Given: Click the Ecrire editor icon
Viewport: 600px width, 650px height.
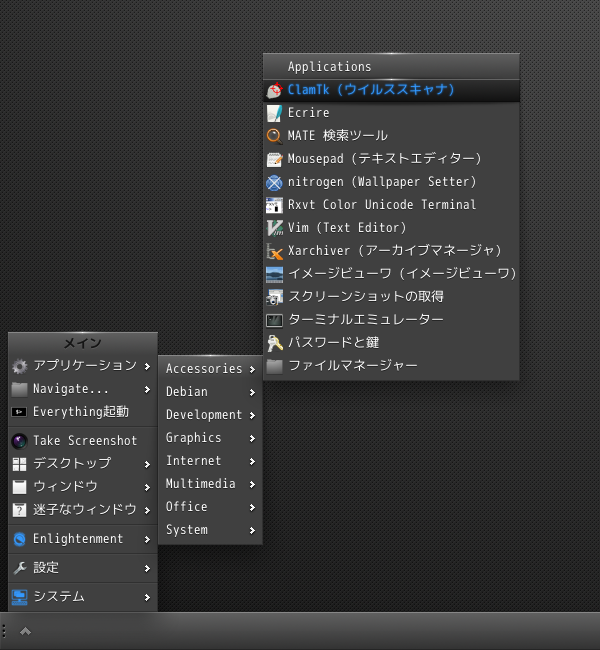Looking at the screenshot, I should click(274, 113).
